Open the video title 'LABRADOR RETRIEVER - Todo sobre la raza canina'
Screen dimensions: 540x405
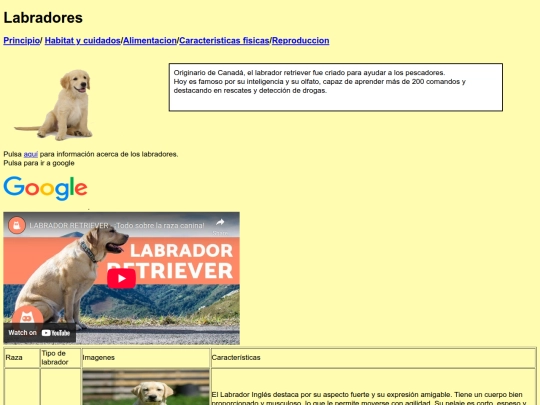pyautogui.click(x=117, y=226)
